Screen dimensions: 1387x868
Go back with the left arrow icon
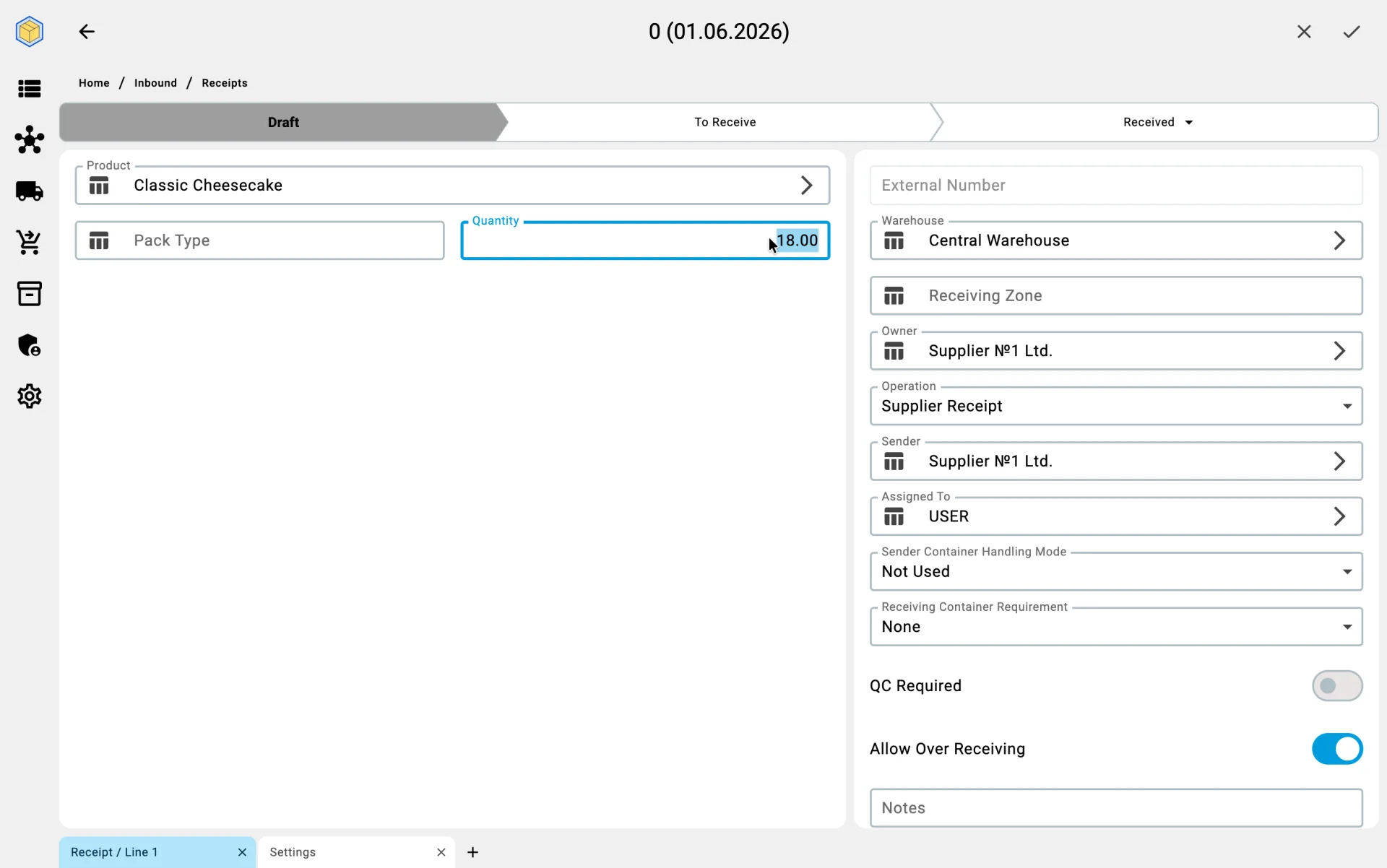tap(87, 32)
